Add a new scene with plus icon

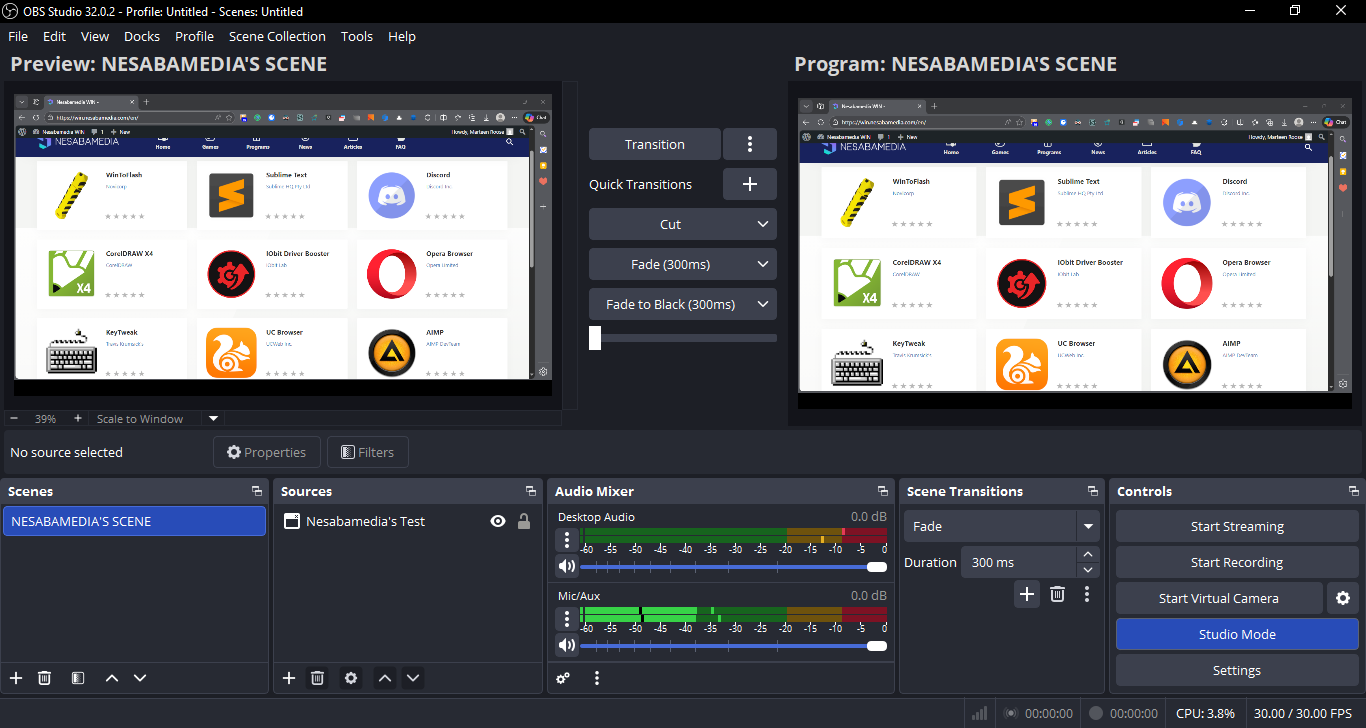coord(16,678)
